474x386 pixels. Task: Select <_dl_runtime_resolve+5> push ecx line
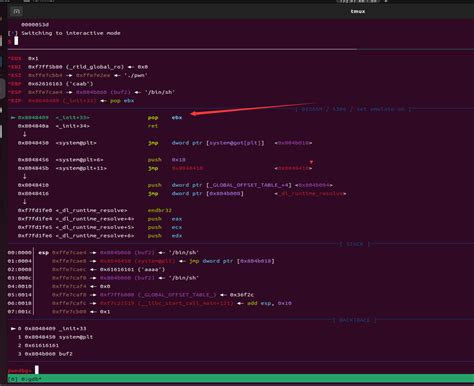point(100,227)
